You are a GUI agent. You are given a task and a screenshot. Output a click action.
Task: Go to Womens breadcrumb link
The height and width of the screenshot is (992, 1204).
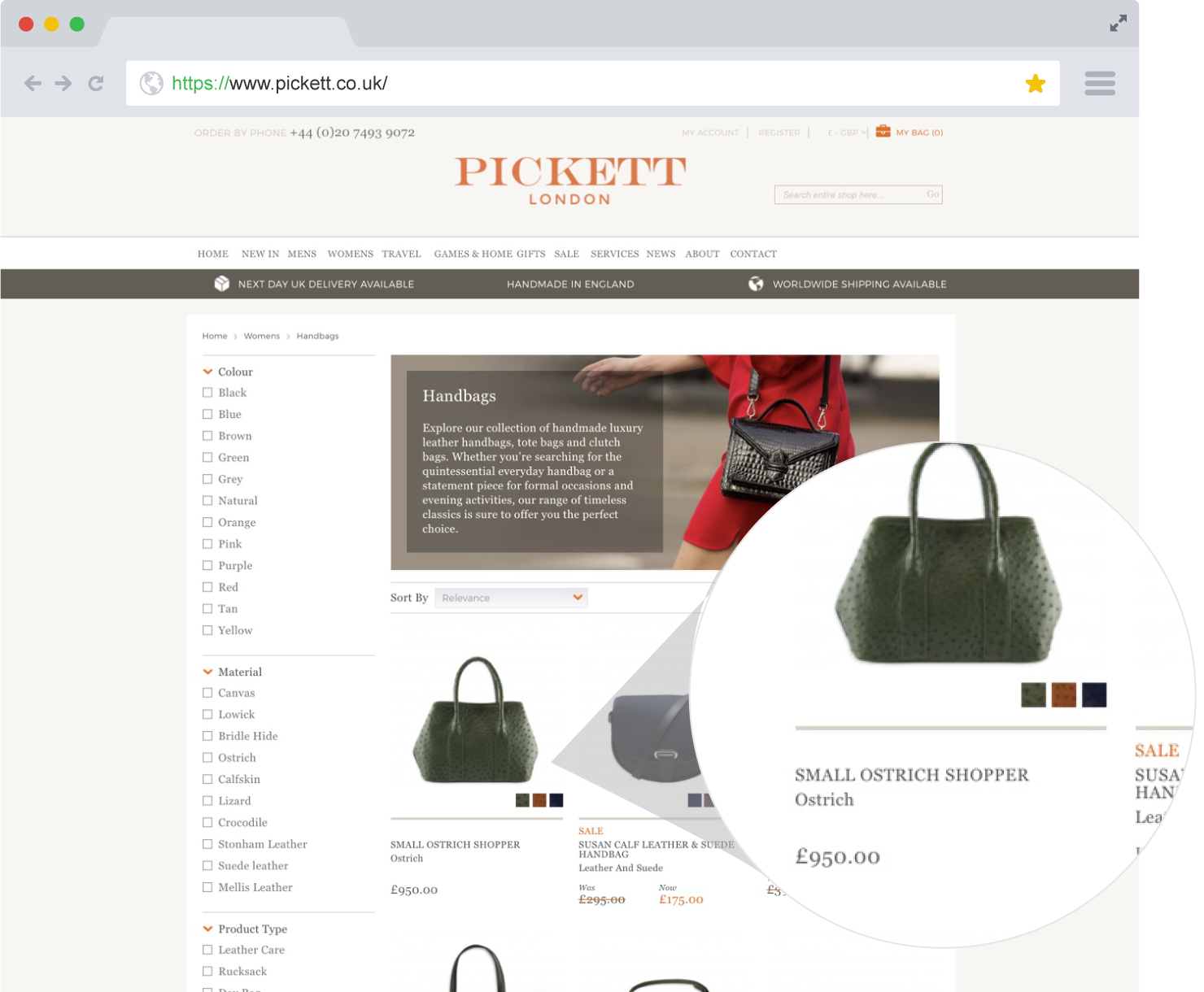coord(261,336)
